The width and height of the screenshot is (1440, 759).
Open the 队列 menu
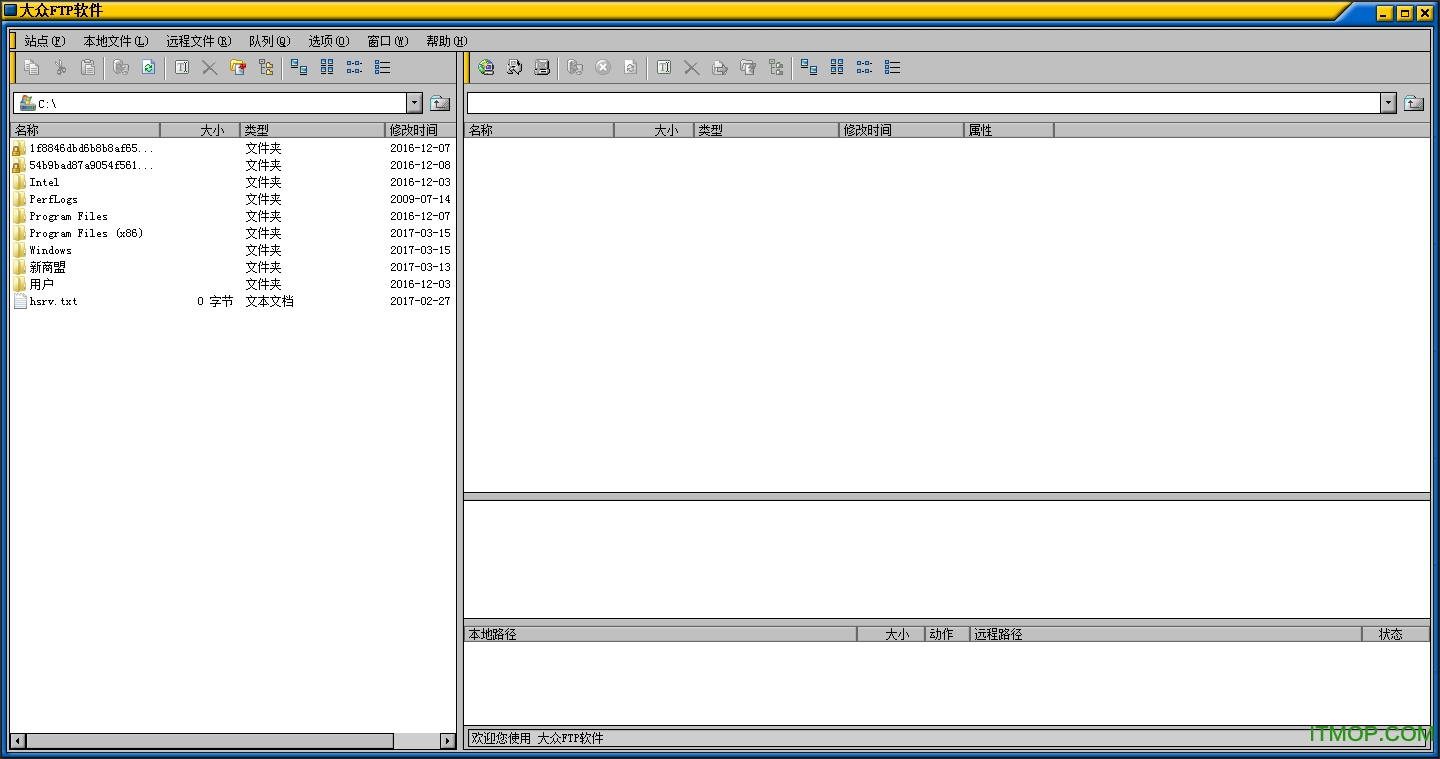tap(269, 41)
